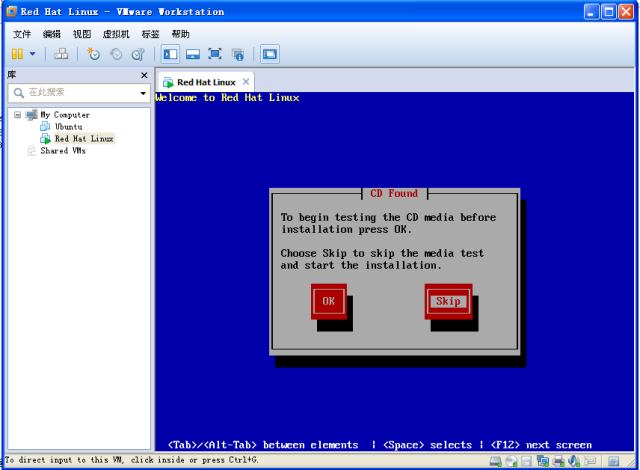Click the Welcome to Red Hat Linux text

tap(227, 98)
